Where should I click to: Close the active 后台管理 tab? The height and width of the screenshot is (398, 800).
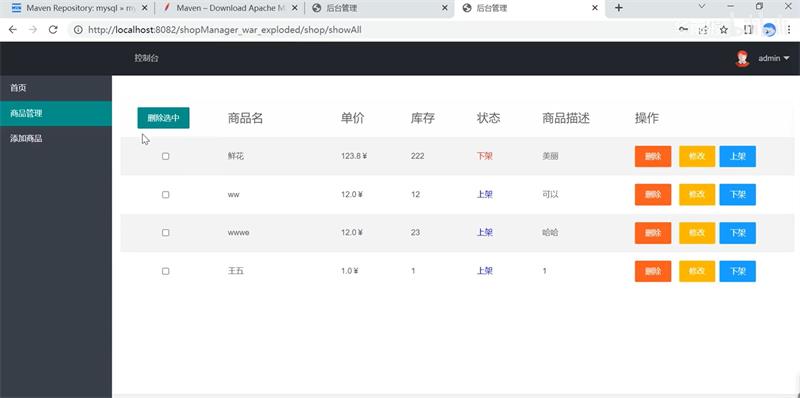coord(595,8)
